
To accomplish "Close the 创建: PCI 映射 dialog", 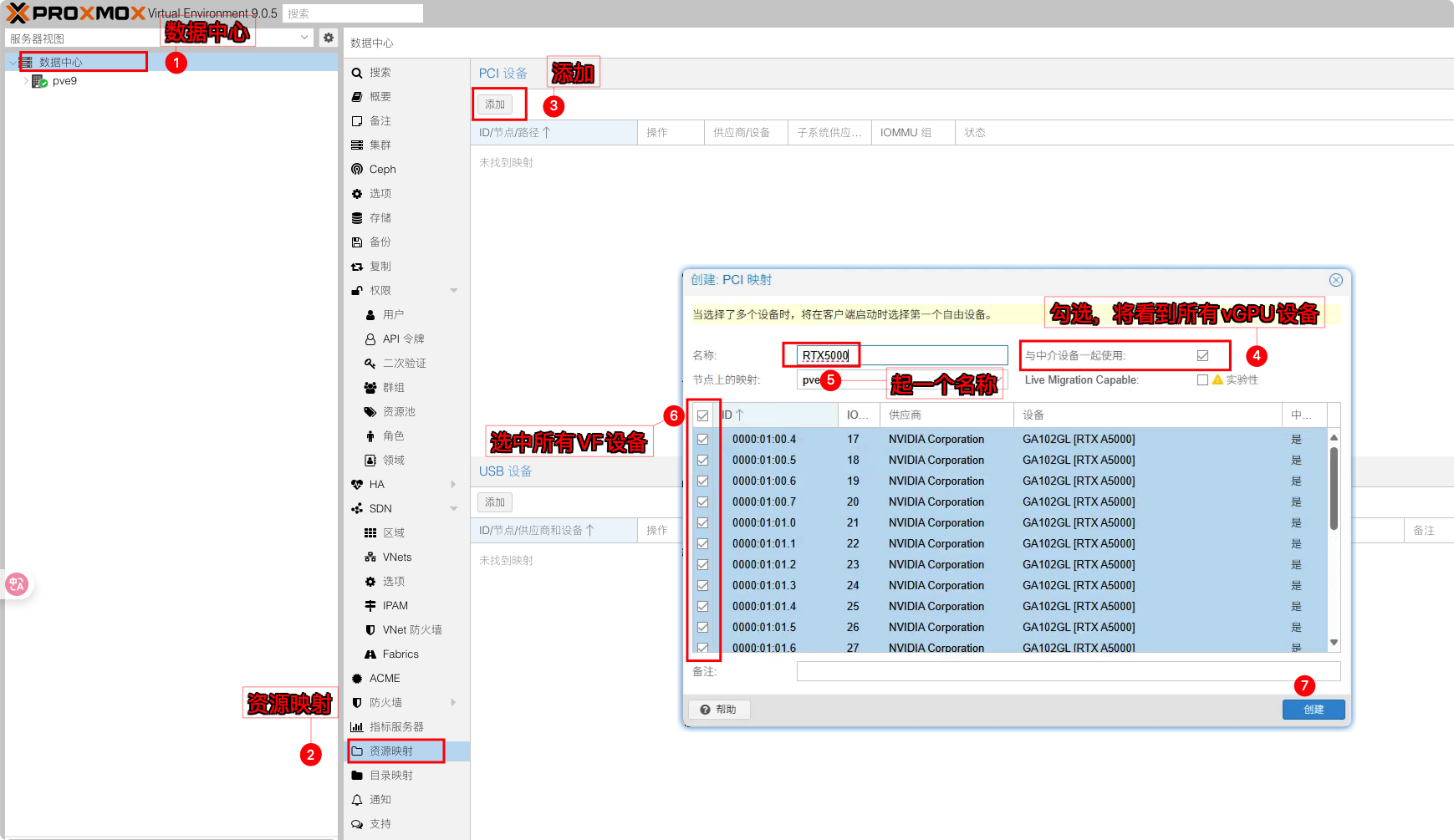I will point(1336,280).
